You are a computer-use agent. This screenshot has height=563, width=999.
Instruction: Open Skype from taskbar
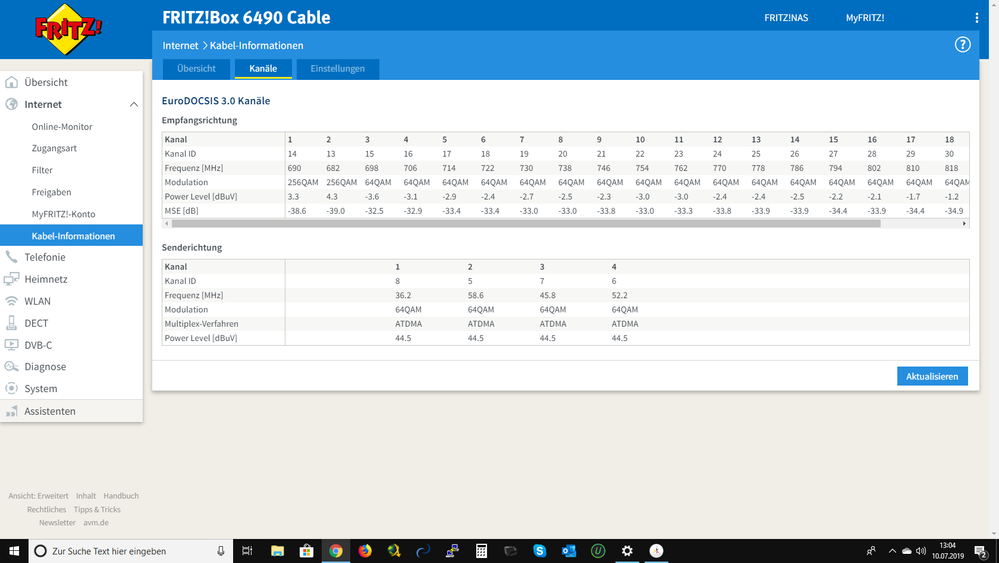[x=540, y=551]
